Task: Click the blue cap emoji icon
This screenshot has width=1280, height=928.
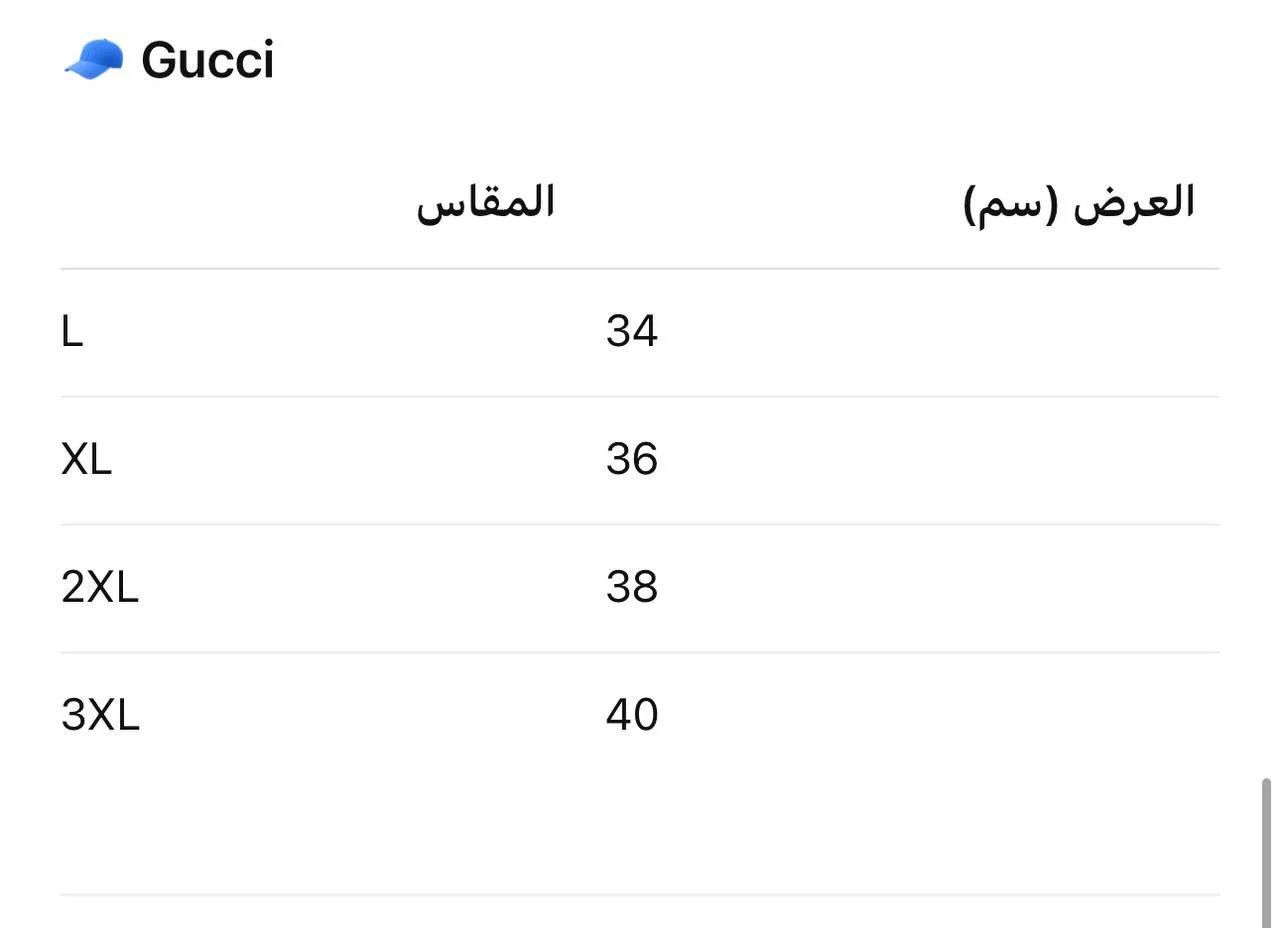Action: [94, 60]
